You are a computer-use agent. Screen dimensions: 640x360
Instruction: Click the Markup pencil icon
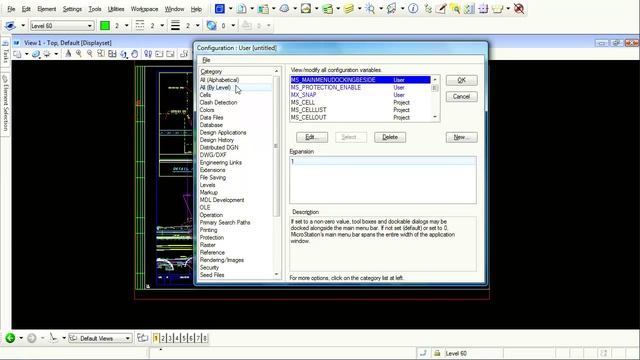[x=441, y=9]
